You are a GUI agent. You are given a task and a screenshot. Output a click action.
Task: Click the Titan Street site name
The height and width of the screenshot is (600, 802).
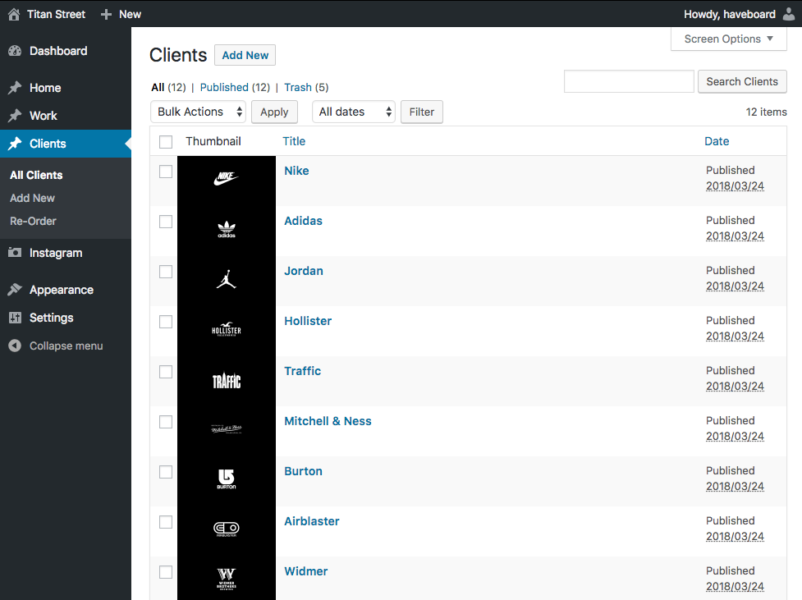point(56,14)
